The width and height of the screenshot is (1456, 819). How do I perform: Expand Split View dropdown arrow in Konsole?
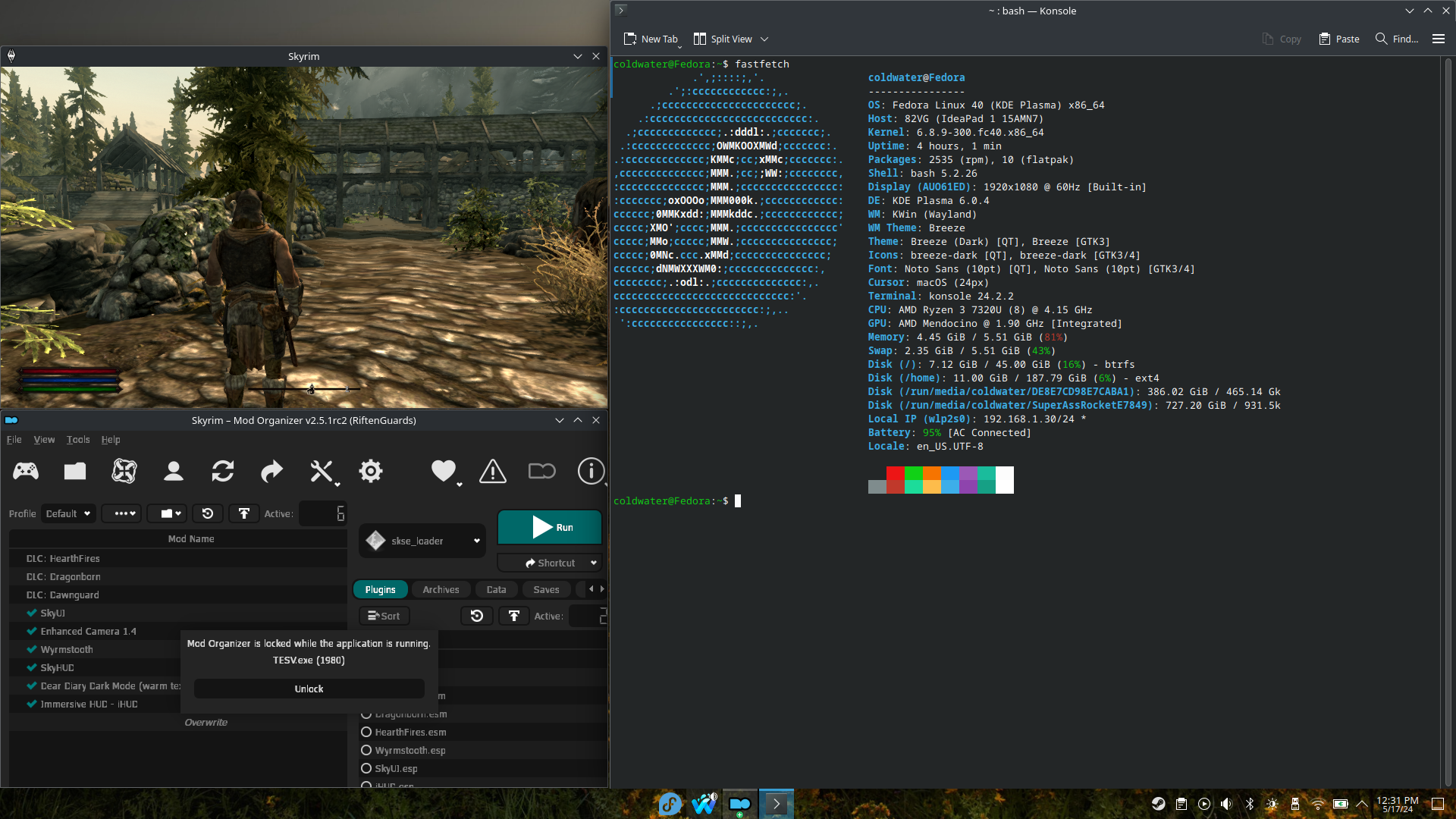pos(764,39)
